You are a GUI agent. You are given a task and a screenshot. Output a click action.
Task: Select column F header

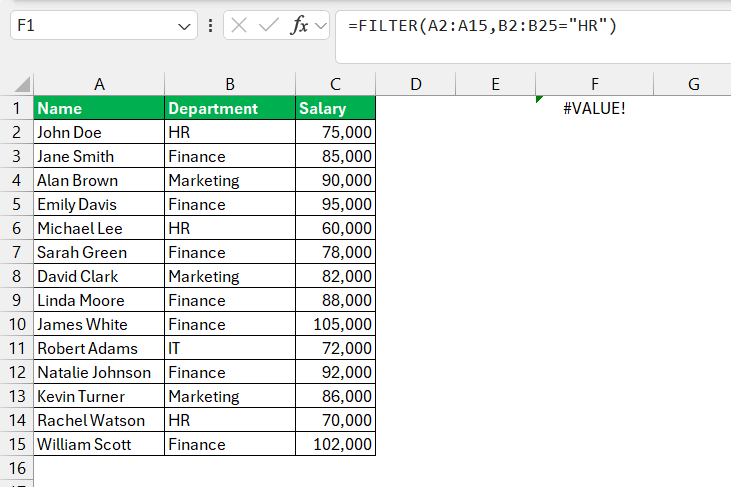594,84
